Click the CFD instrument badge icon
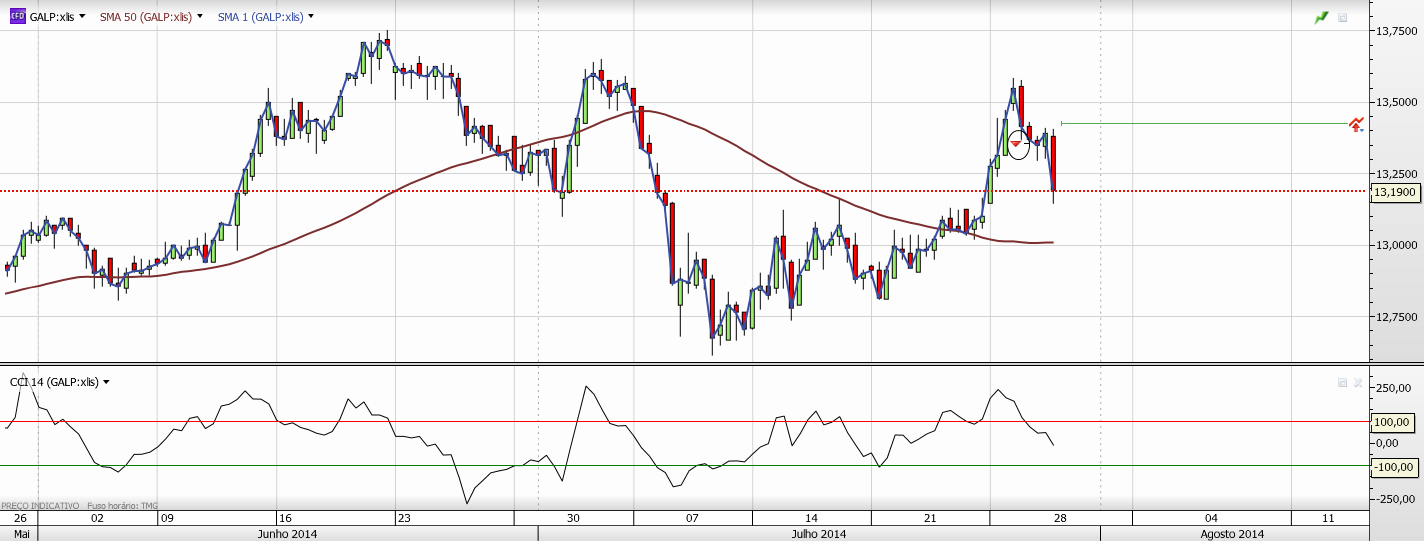The image size is (1424, 541). [17, 17]
